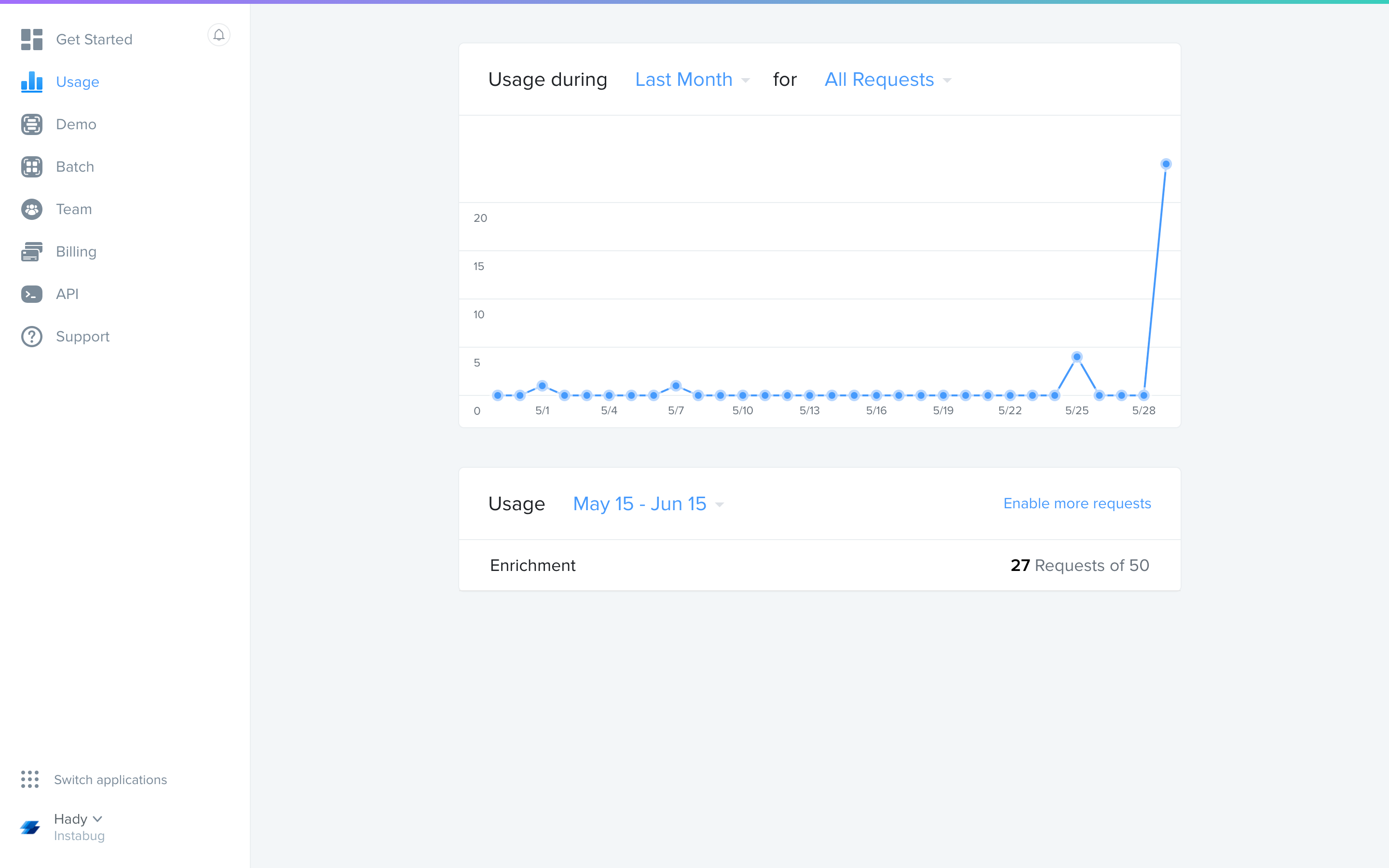Expand the Hady account menu
1389x868 pixels.
[x=78, y=819]
